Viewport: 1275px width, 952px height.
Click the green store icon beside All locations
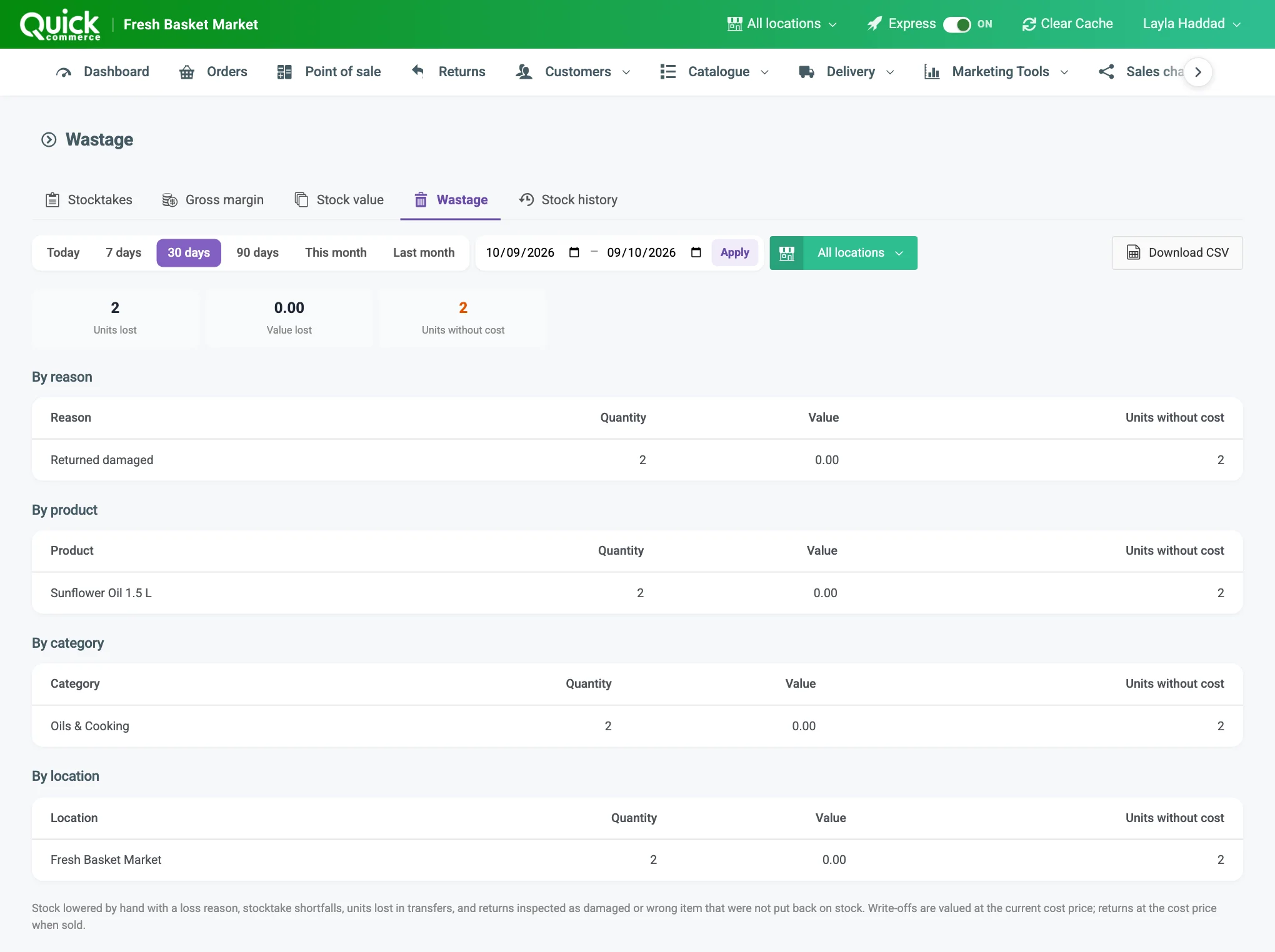click(786, 253)
